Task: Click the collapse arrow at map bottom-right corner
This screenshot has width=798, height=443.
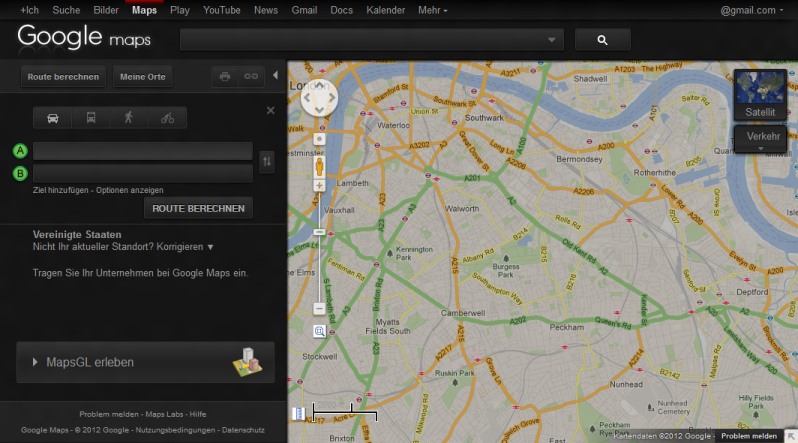Action: click(x=790, y=436)
